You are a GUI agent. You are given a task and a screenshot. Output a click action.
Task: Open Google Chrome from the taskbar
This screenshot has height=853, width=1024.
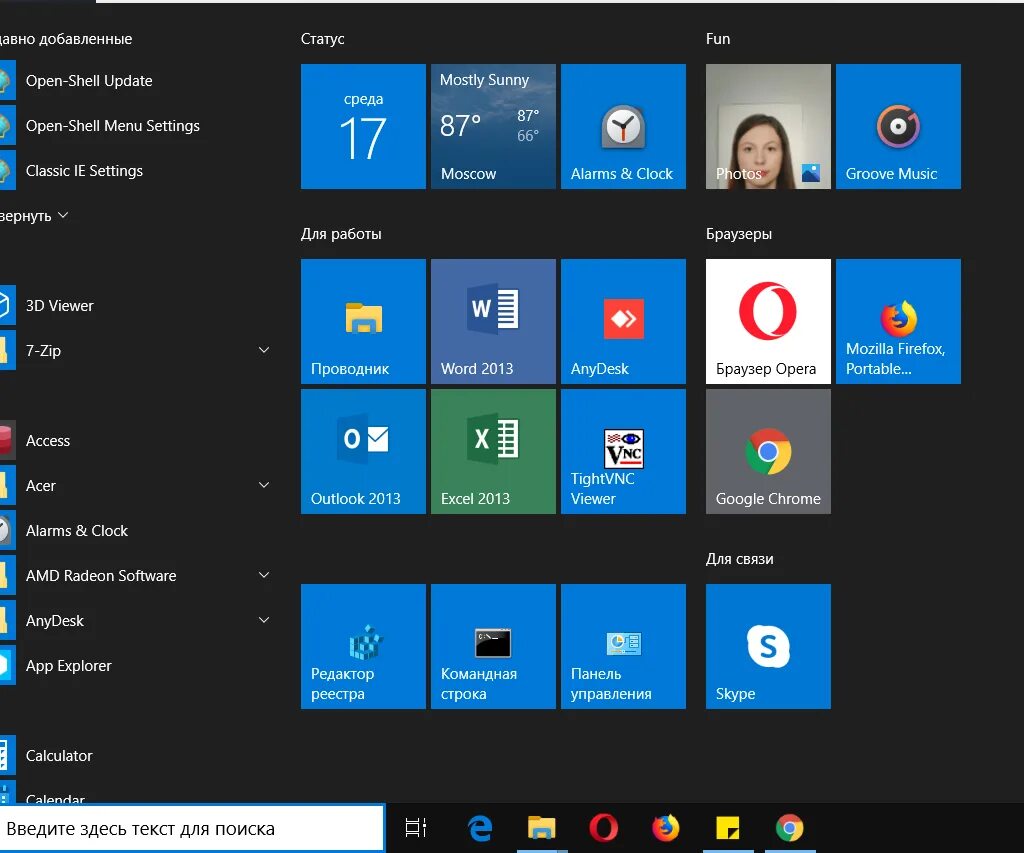coord(790,828)
